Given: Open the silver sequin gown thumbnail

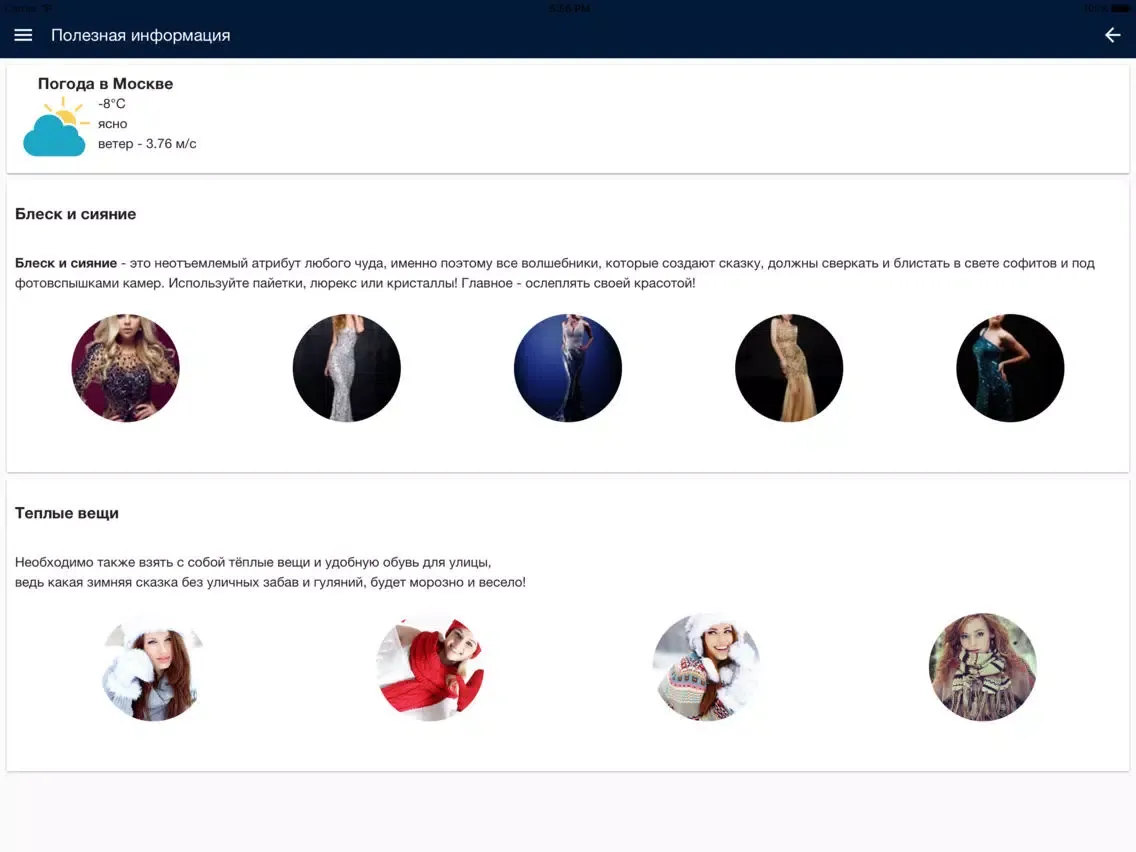Looking at the screenshot, I should [346, 368].
